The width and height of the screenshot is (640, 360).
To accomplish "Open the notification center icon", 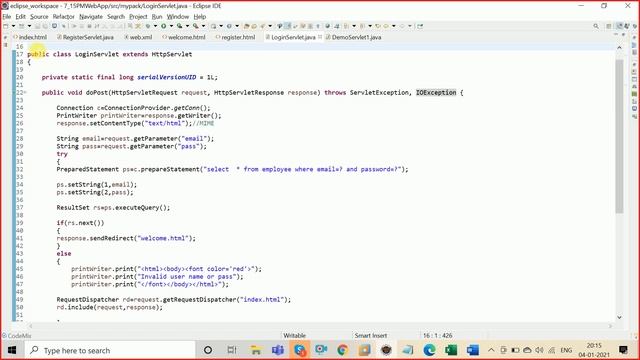I will point(623,350).
